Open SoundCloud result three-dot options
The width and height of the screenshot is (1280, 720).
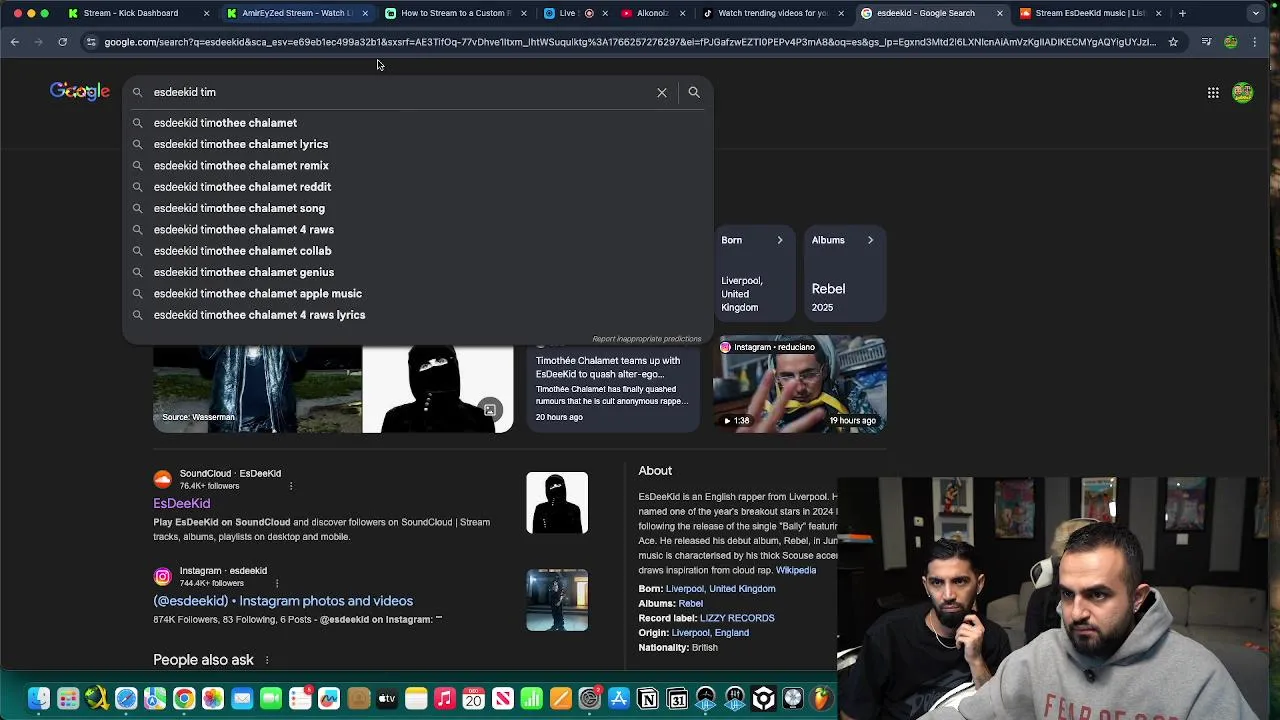point(291,486)
